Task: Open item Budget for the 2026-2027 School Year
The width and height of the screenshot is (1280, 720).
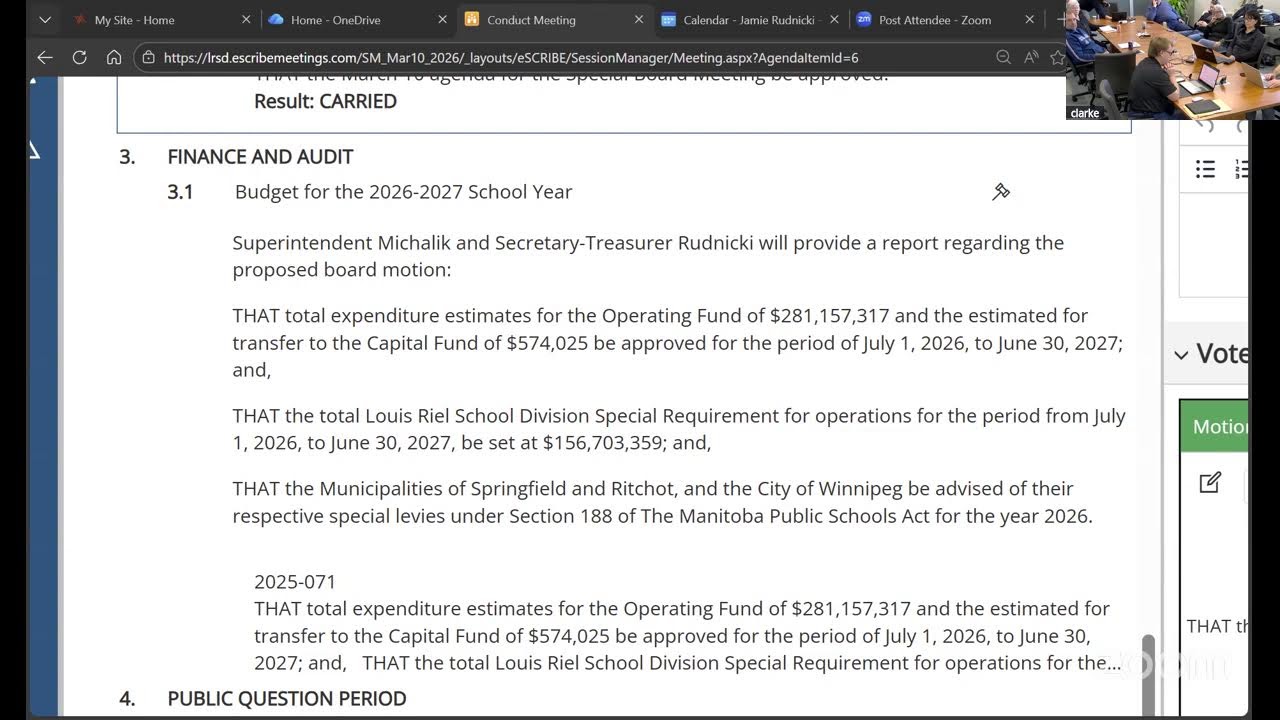Action: pos(403,192)
